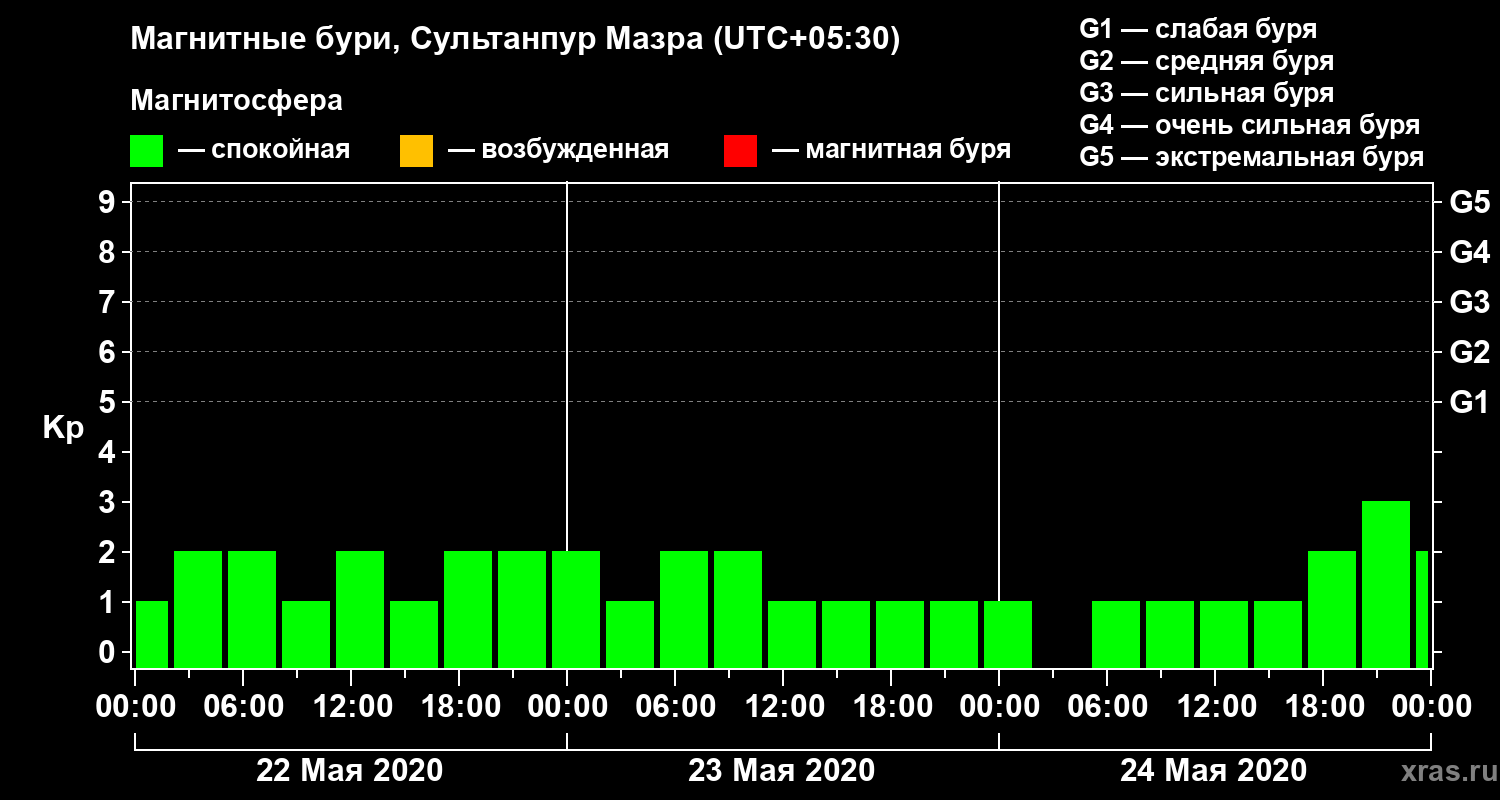Click the G1 — слабая буря legend line
Image resolution: width=1500 pixels, height=800 pixels.
(x=1198, y=29)
